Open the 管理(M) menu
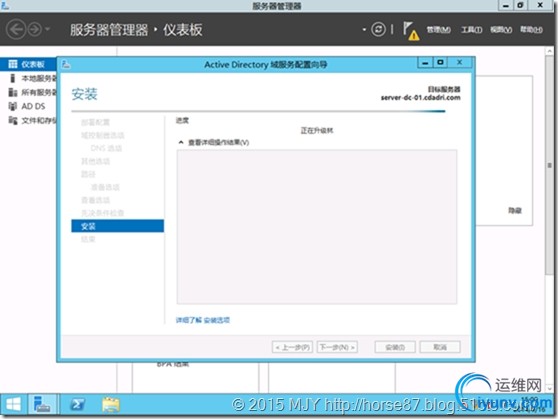 pyautogui.click(x=439, y=30)
